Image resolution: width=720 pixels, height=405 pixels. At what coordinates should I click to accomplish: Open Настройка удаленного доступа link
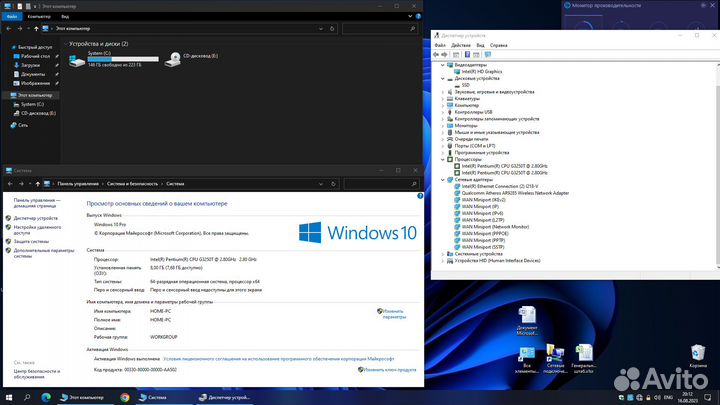tap(37, 230)
